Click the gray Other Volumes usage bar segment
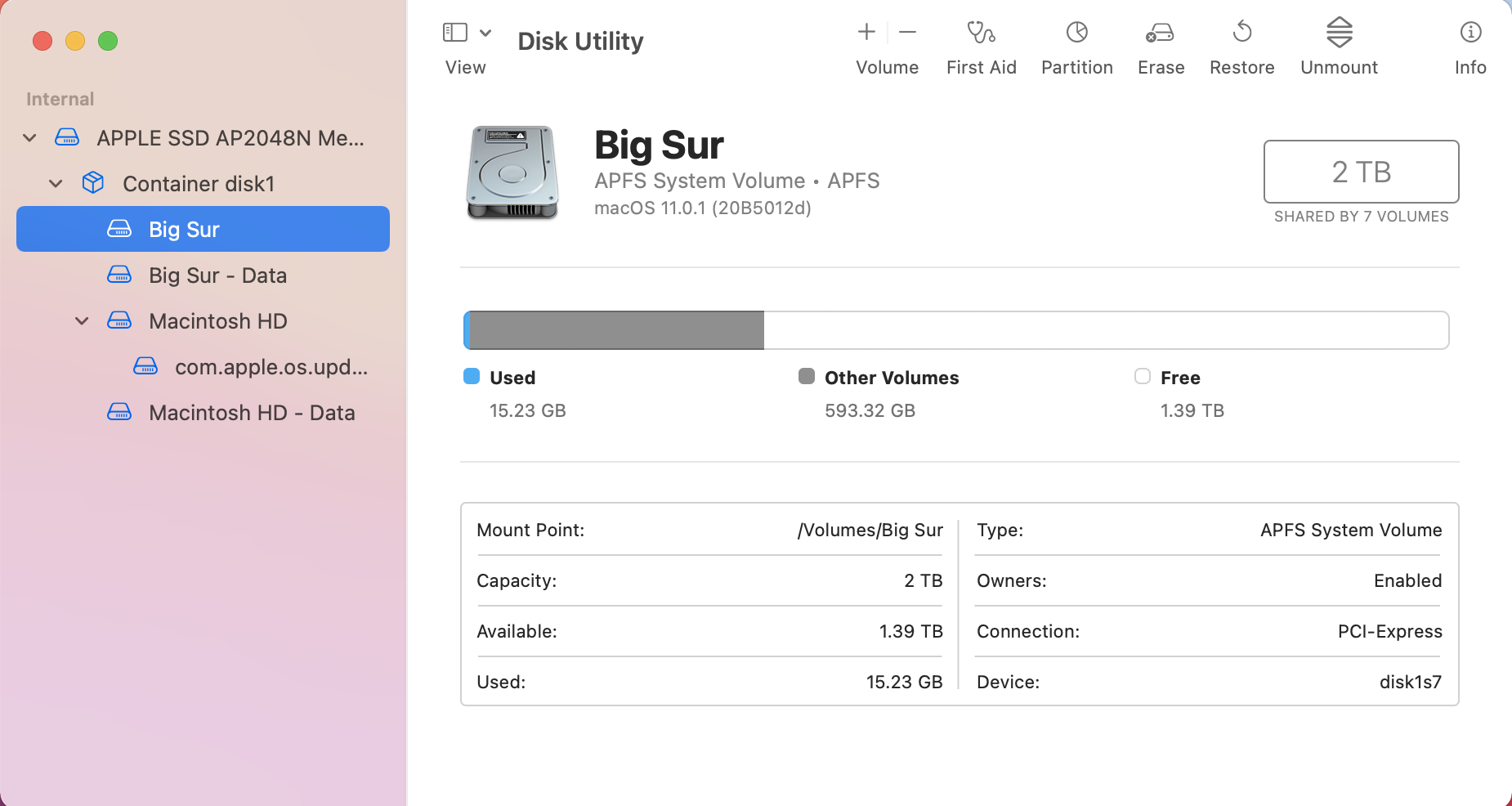This screenshot has width=1512, height=806. (x=617, y=330)
